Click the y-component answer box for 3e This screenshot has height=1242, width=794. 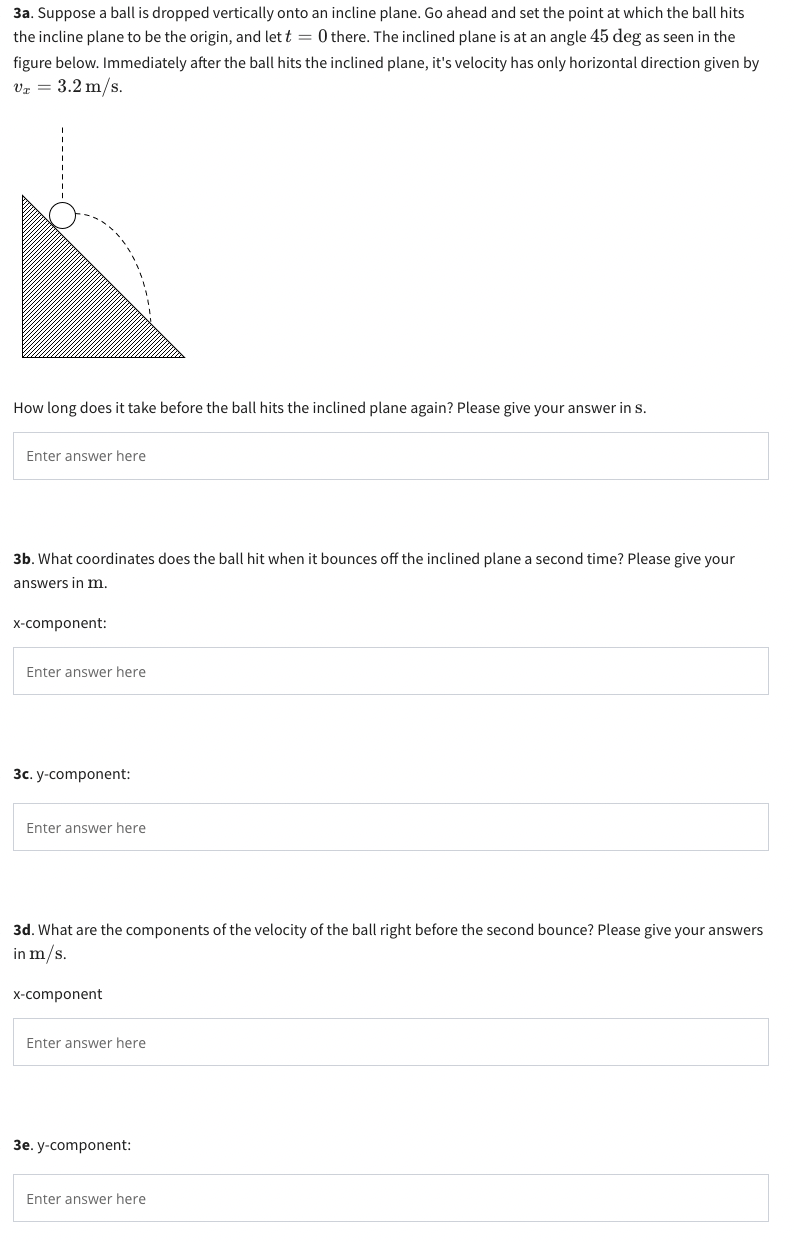[390, 1197]
